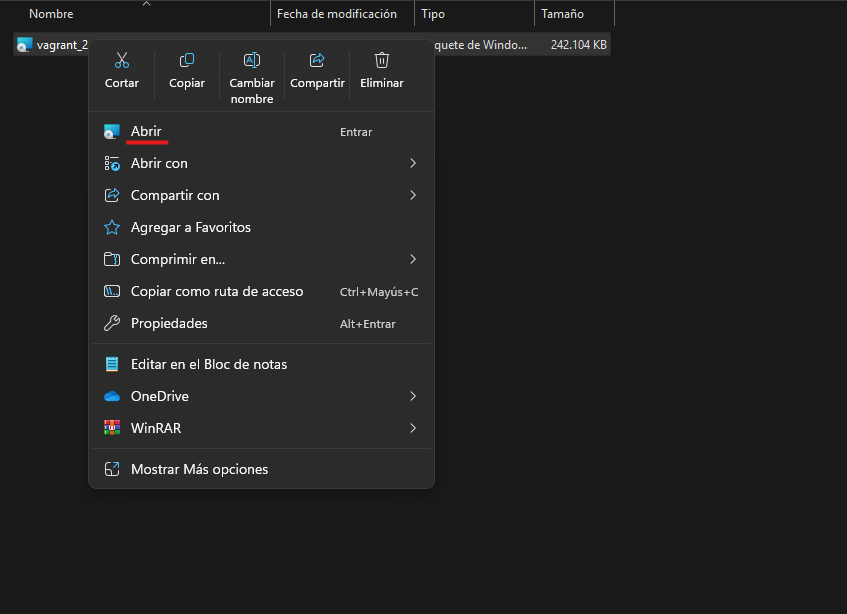Select the Cambiar nombre rename icon
Image resolution: width=847 pixels, height=614 pixels.
point(252,61)
